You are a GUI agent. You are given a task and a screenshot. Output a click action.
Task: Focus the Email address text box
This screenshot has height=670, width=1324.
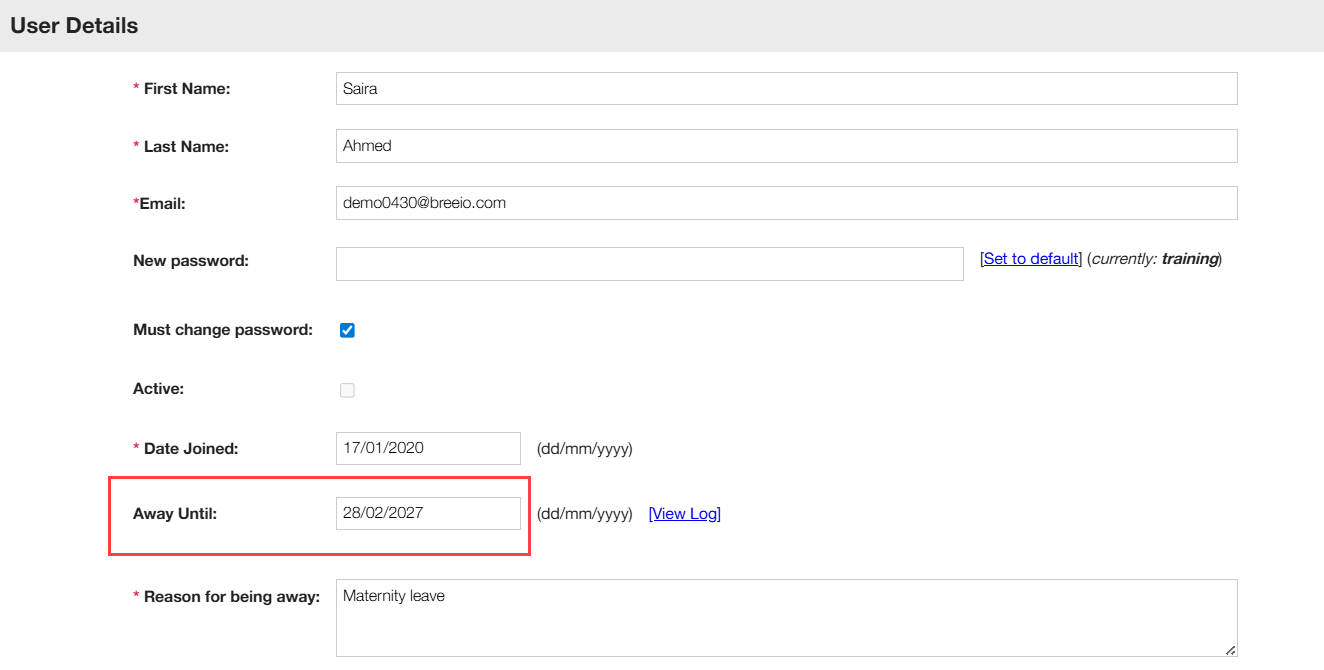coord(786,203)
